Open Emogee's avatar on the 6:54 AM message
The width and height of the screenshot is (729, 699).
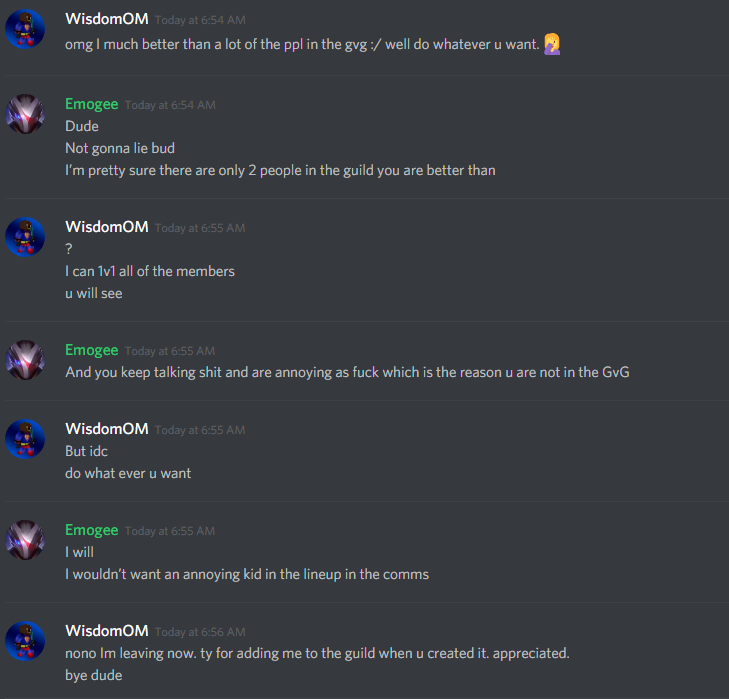(x=25, y=114)
